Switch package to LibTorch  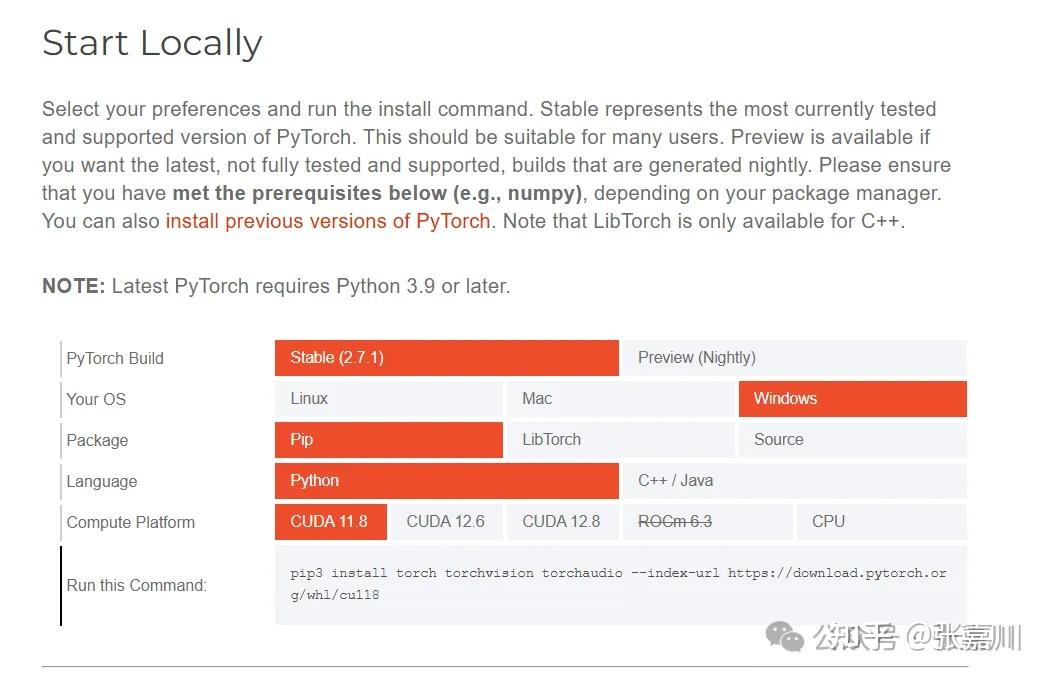point(620,439)
